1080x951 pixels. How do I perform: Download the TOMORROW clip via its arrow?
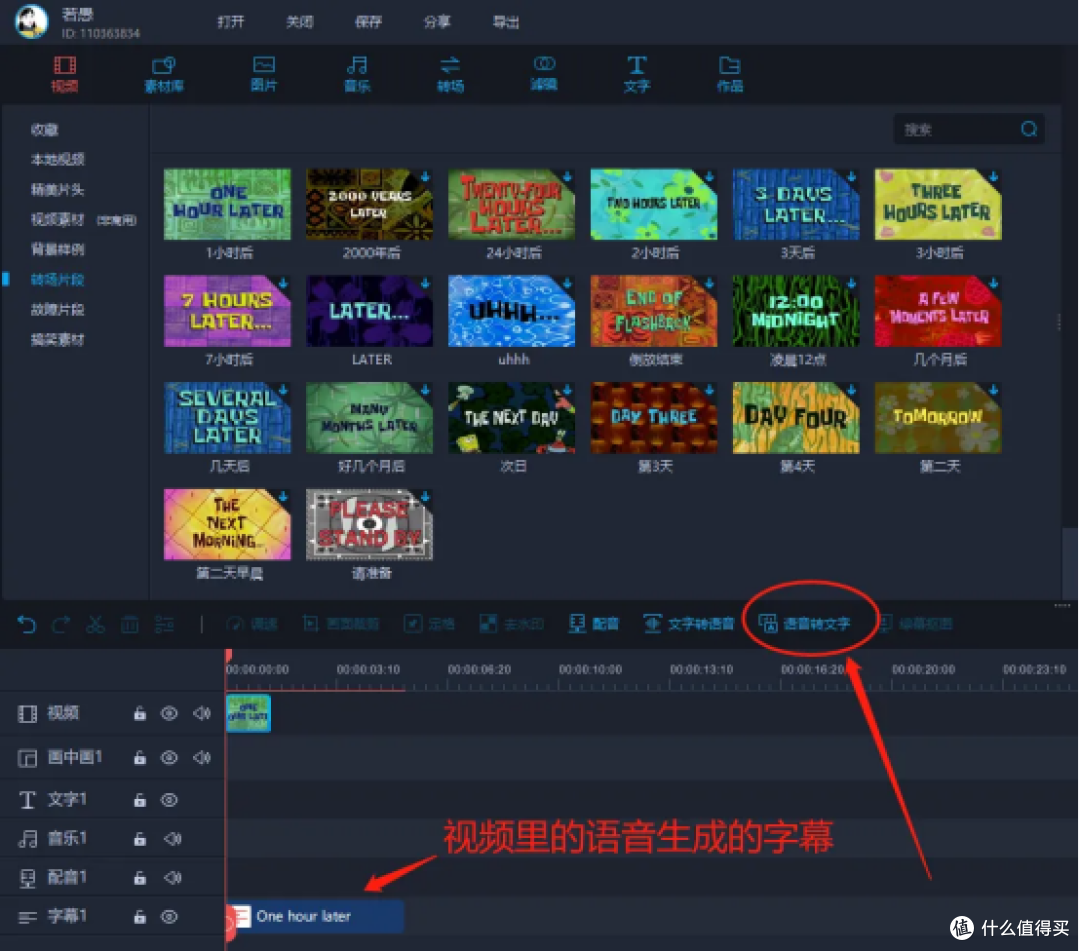point(993,390)
